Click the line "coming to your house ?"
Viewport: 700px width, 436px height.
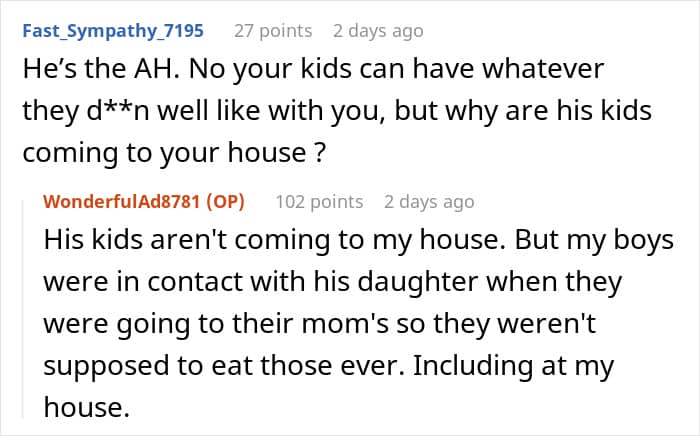(x=175, y=153)
